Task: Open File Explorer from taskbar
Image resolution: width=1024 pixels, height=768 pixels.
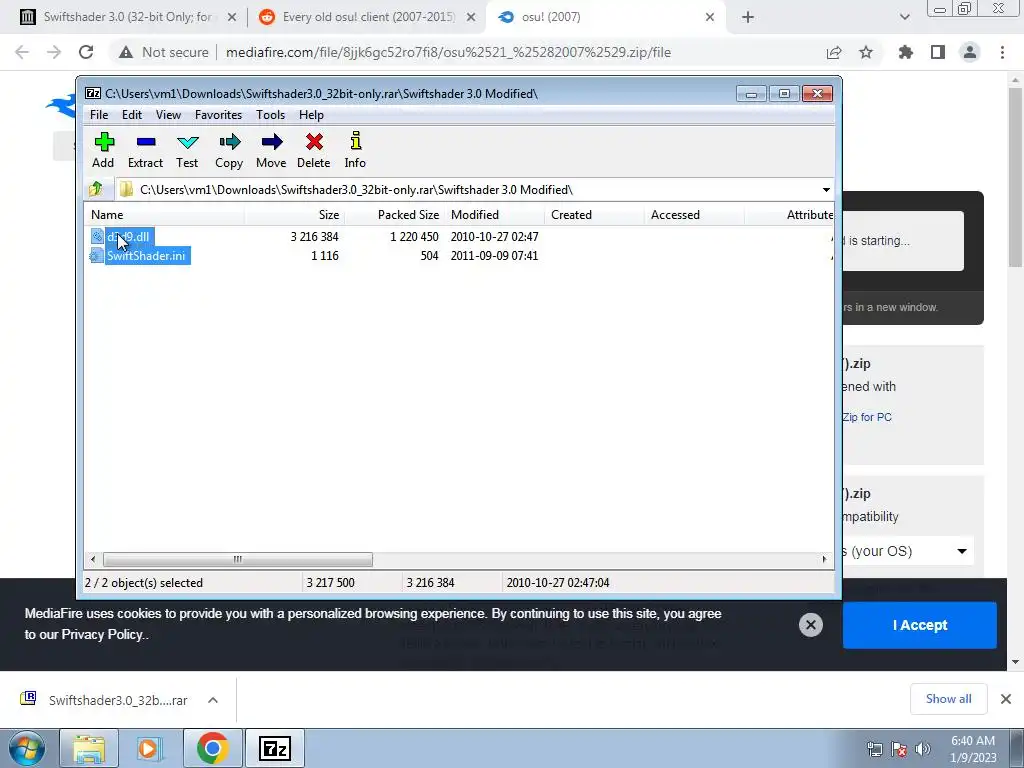Action: tap(89, 748)
